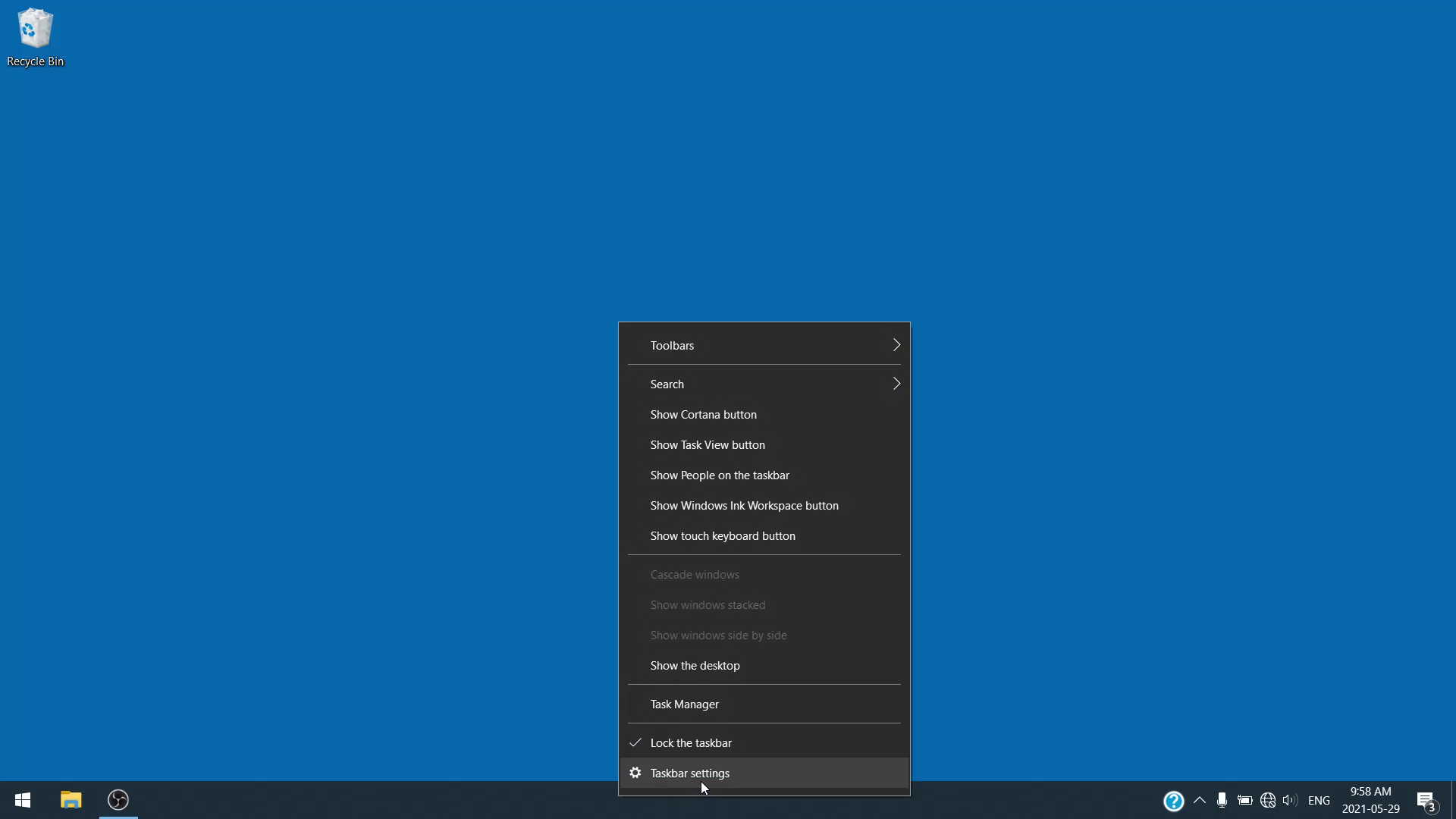The image size is (1456, 819).
Task: Choose Show the desktop menu entry
Action: click(695, 666)
